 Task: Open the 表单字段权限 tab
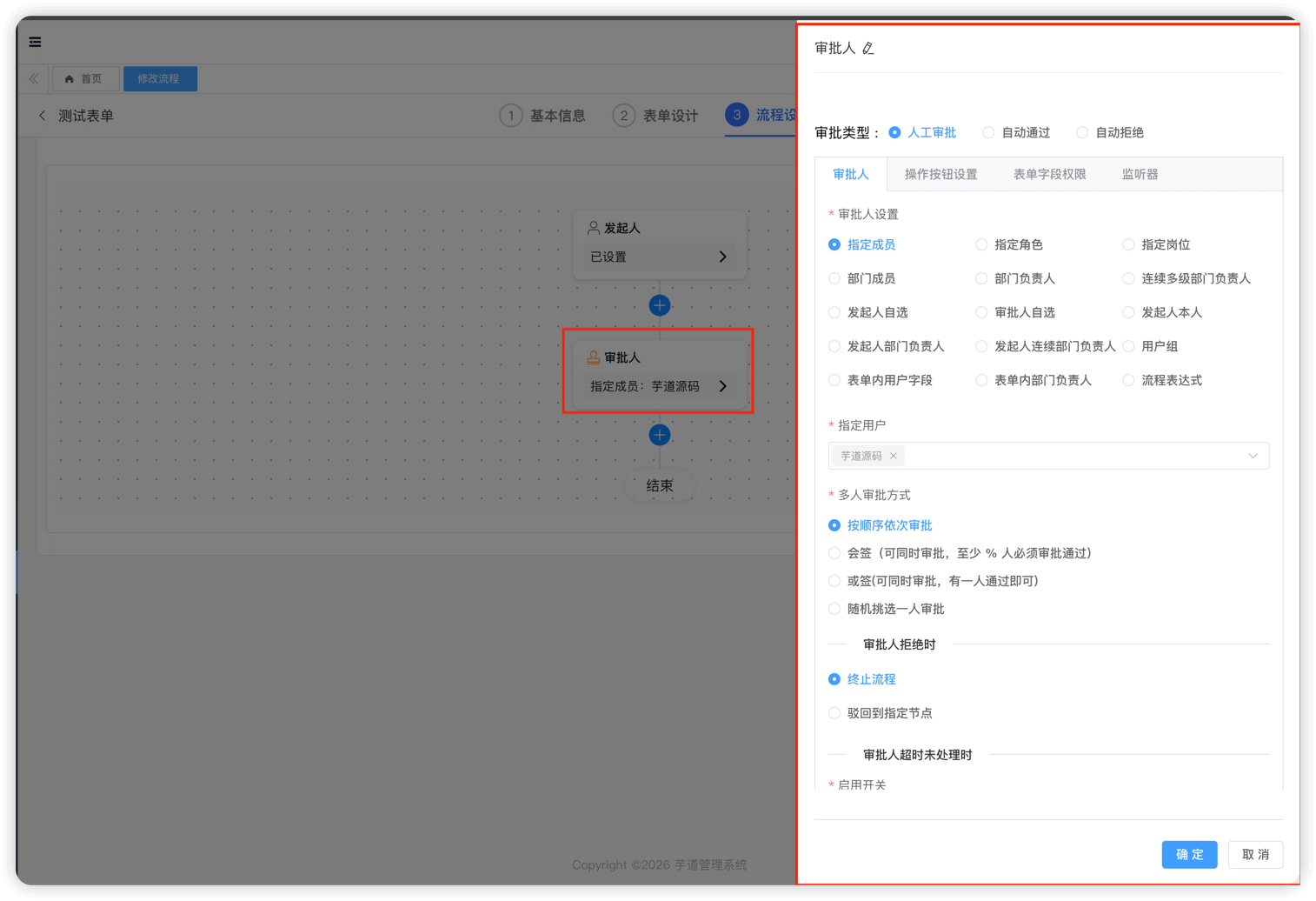(1051, 174)
